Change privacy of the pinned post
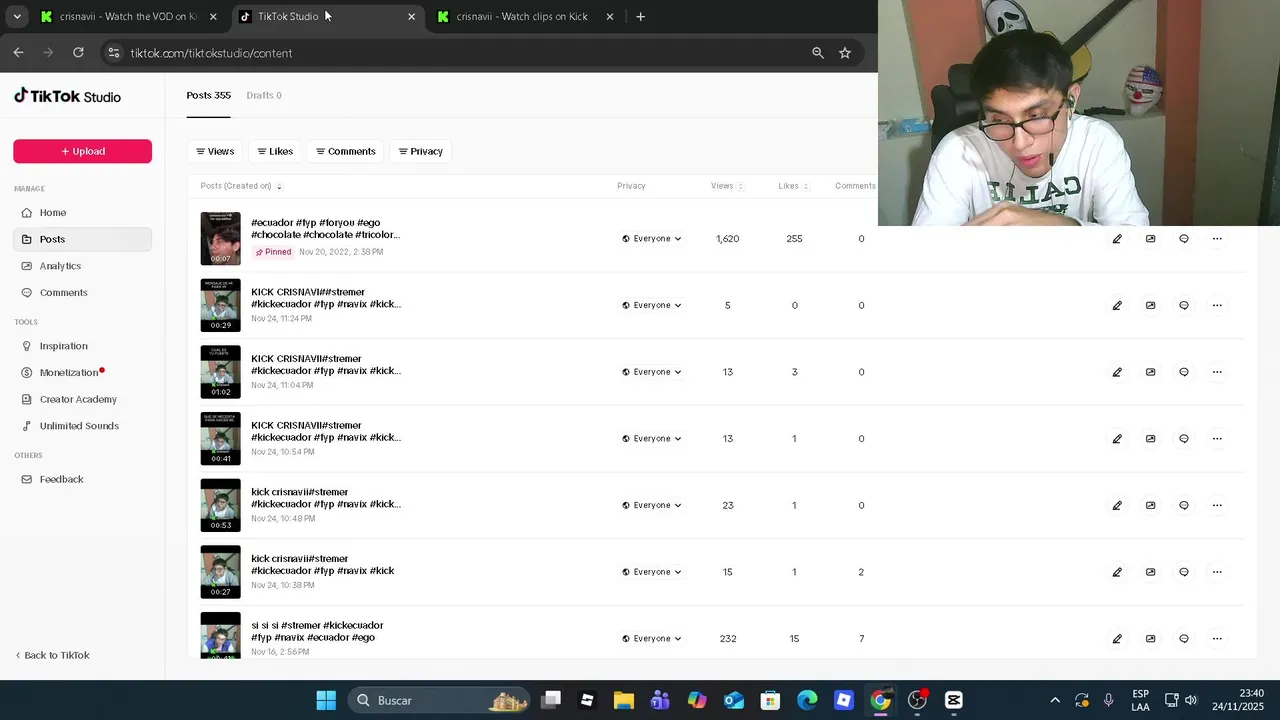Viewport: 1280px width, 720px height. click(x=652, y=239)
